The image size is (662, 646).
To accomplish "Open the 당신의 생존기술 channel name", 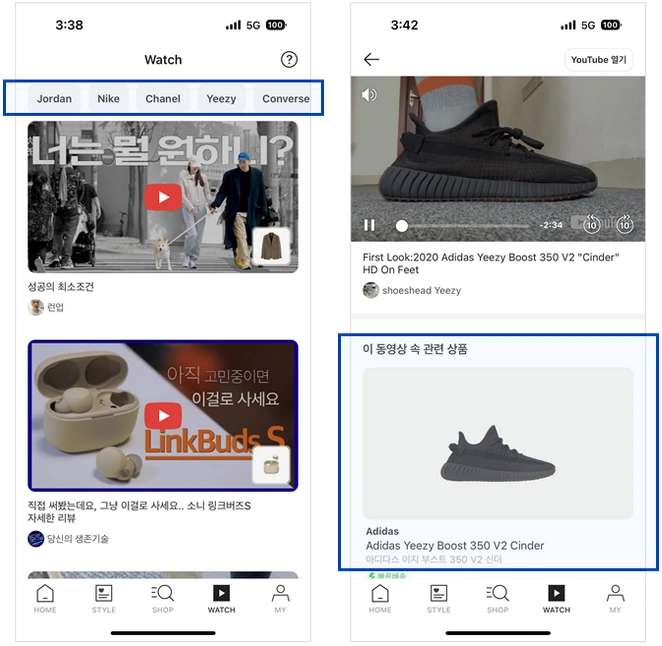I will point(78,539).
